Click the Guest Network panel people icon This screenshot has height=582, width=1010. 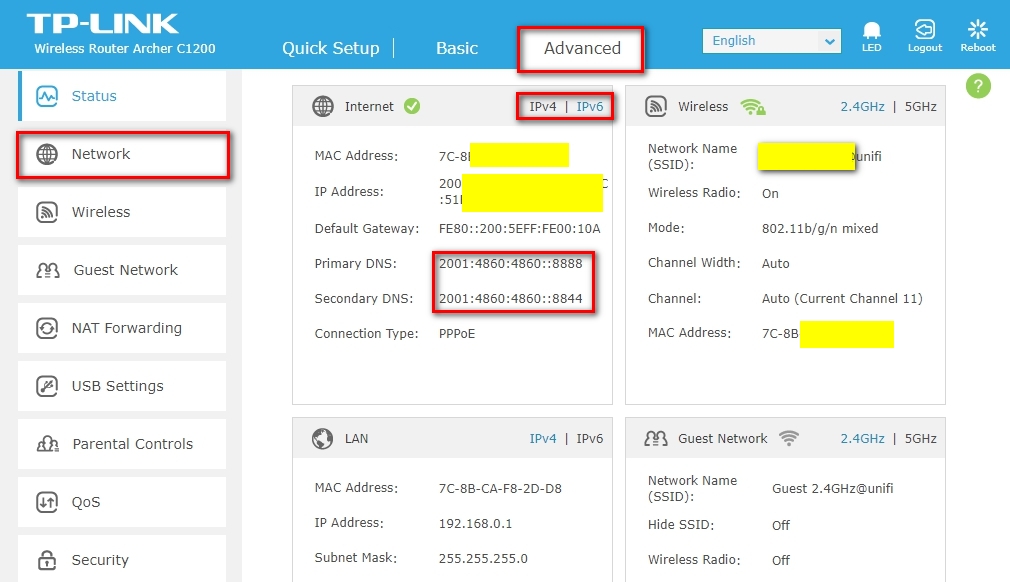tap(656, 438)
